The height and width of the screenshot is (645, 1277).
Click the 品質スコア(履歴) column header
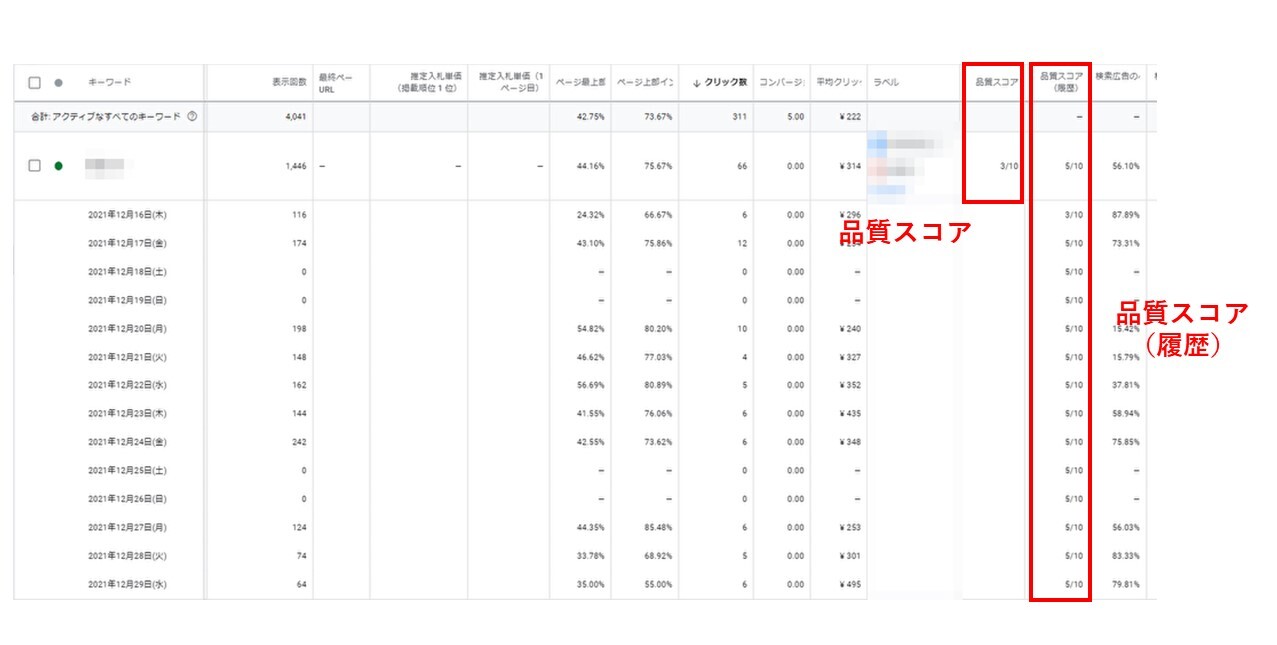point(1061,82)
